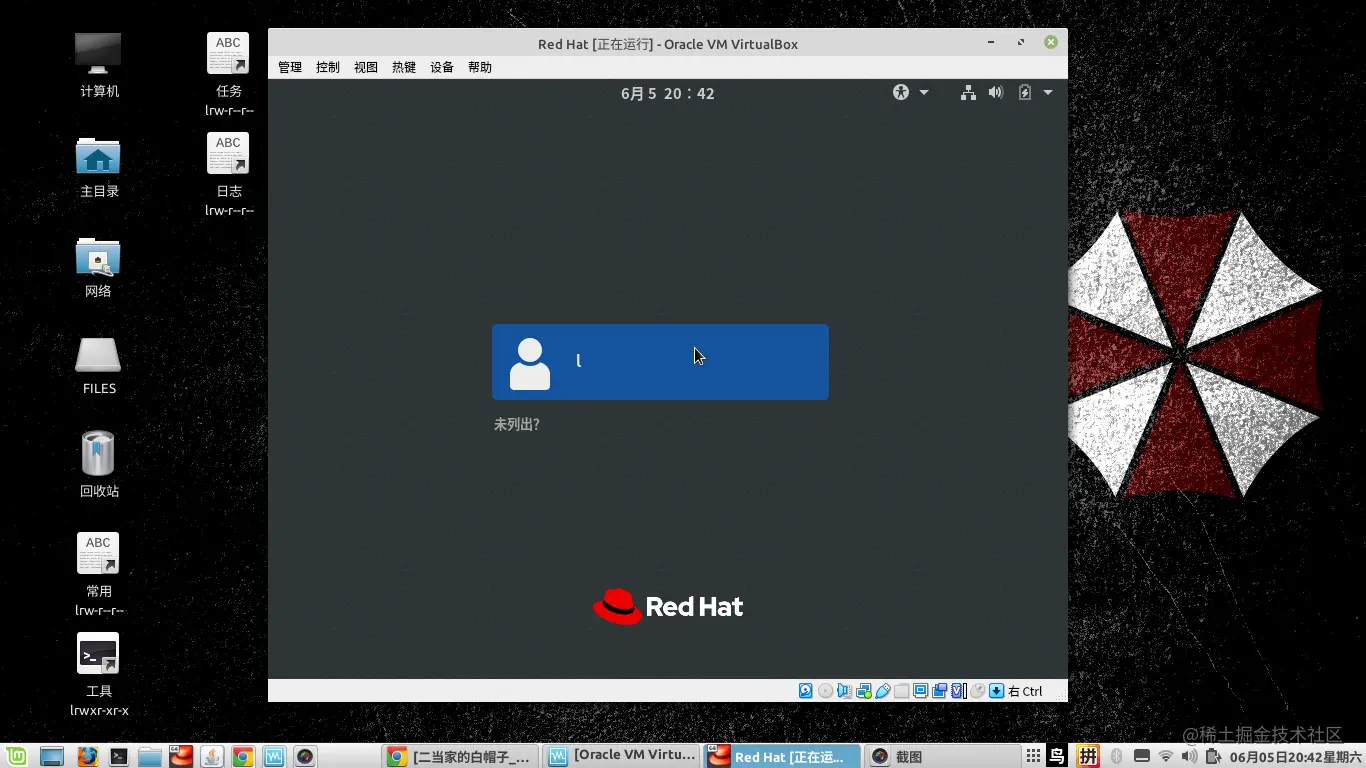
Task: Click the shared folders icon in VirtualBox status bar
Action: point(901,691)
